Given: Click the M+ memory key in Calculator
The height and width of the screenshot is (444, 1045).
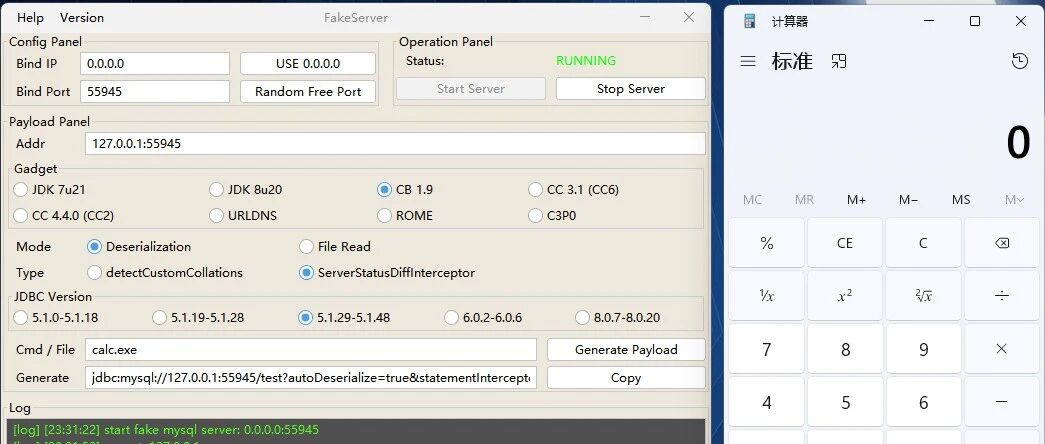Looking at the screenshot, I should (856, 200).
